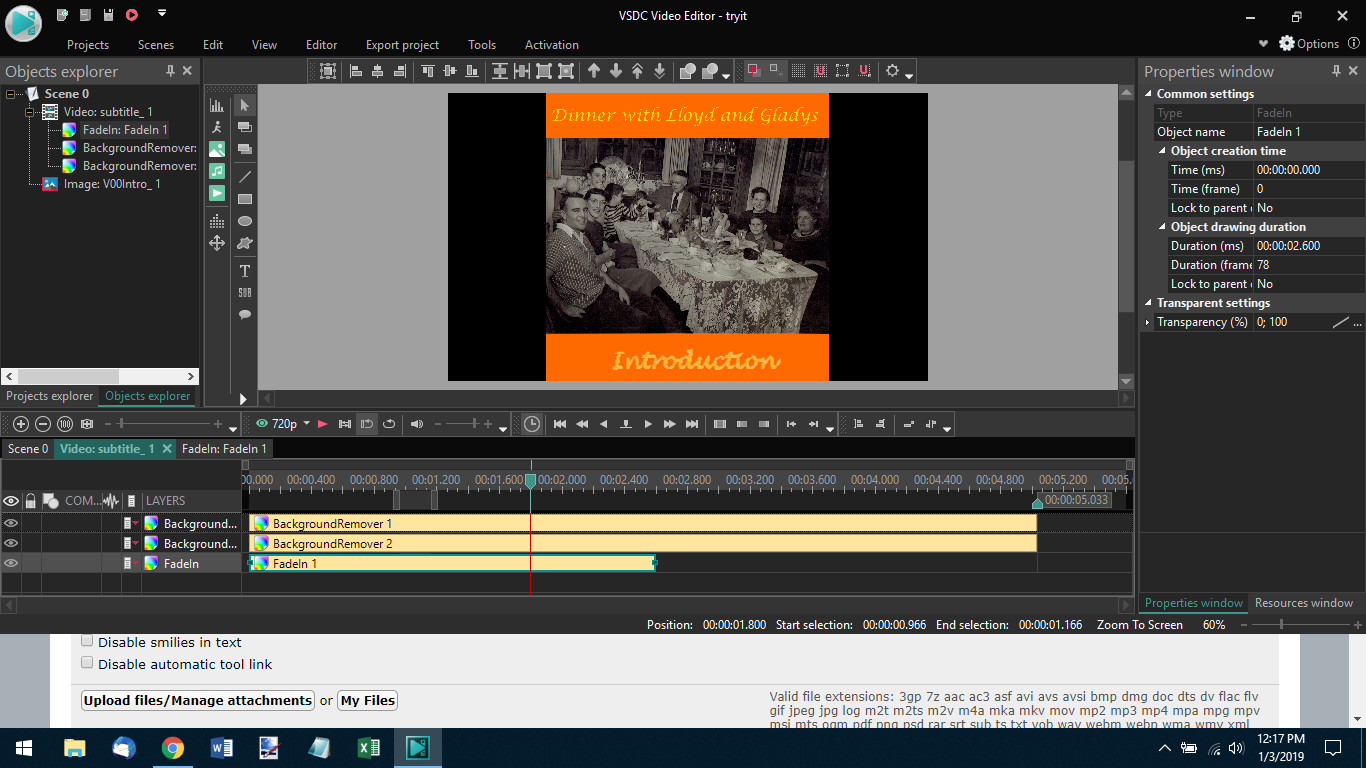Switch to the Resources window tab
1366x768 pixels.
pyautogui.click(x=1303, y=603)
